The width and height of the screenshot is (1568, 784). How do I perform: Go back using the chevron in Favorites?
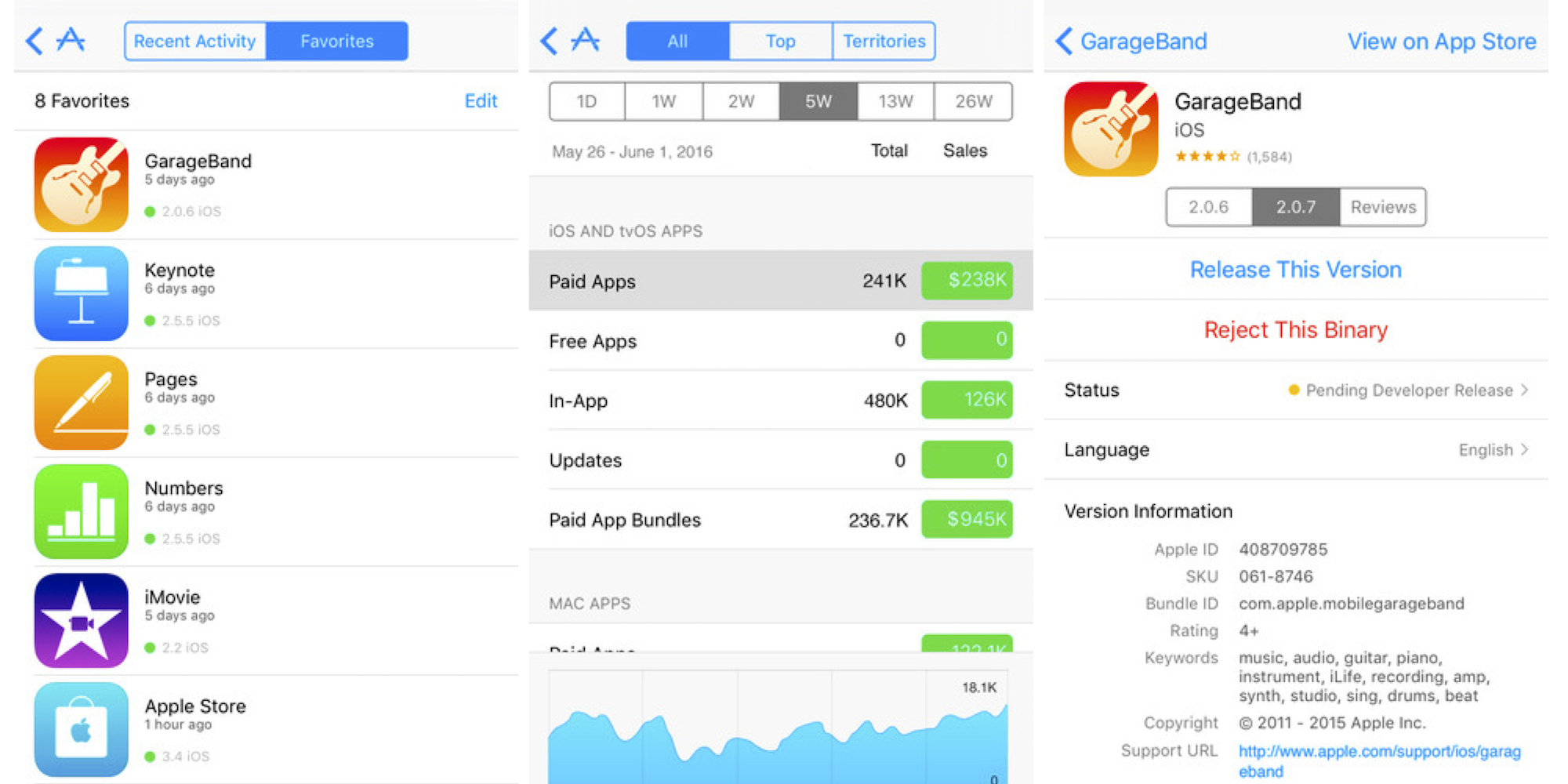point(34,41)
